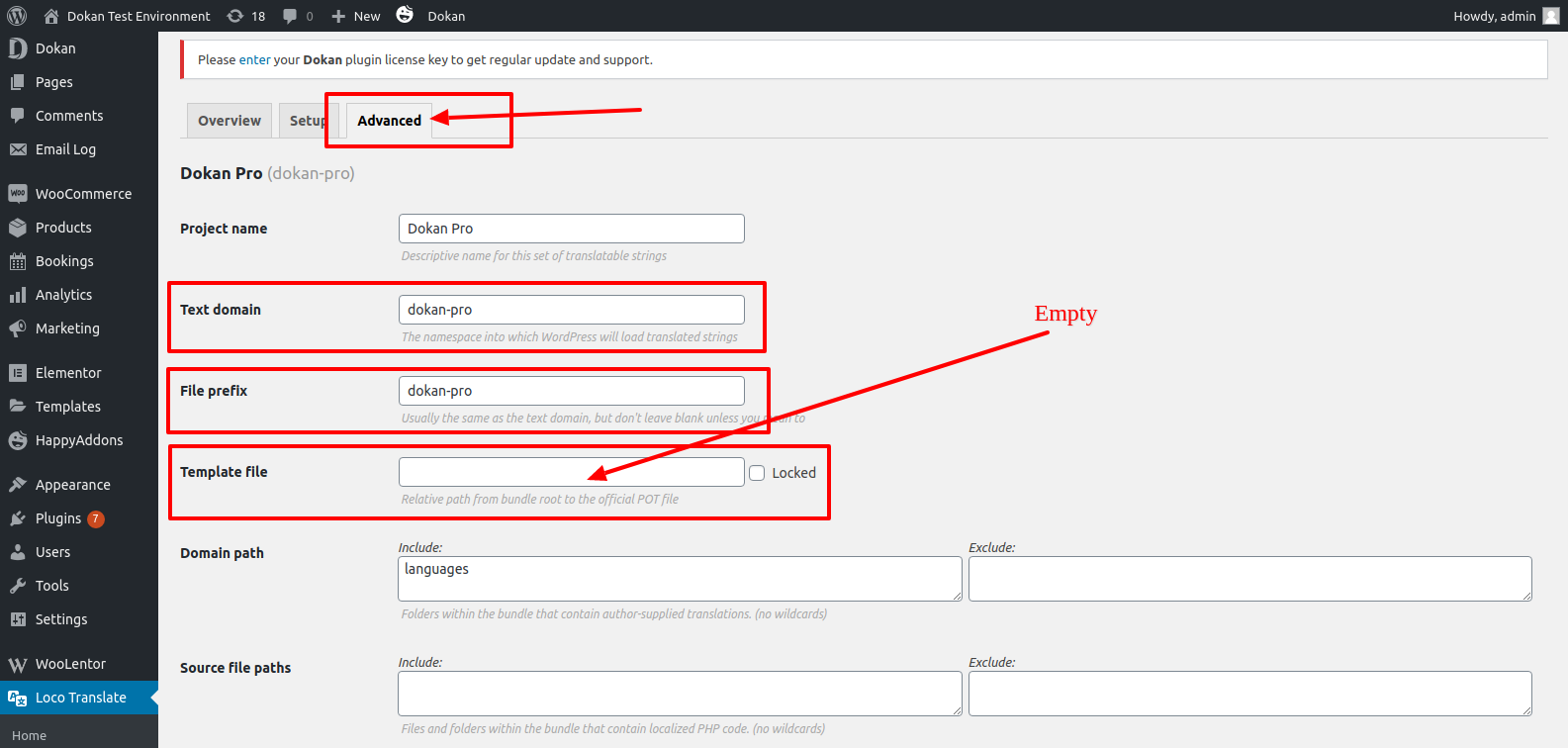This screenshot has width=1568, height=748.
Task: Click the Analytics bar chart icon
Action: coord(18,295)
